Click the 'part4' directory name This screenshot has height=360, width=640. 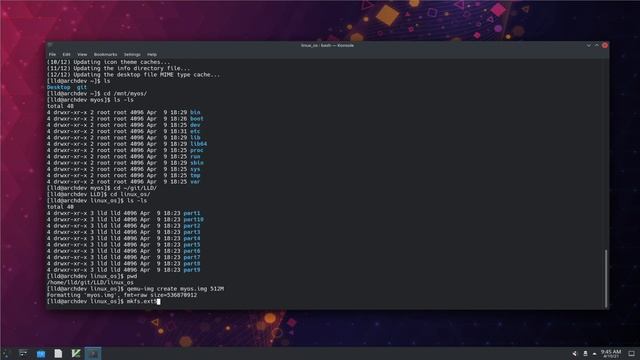[x=192, y=238]
